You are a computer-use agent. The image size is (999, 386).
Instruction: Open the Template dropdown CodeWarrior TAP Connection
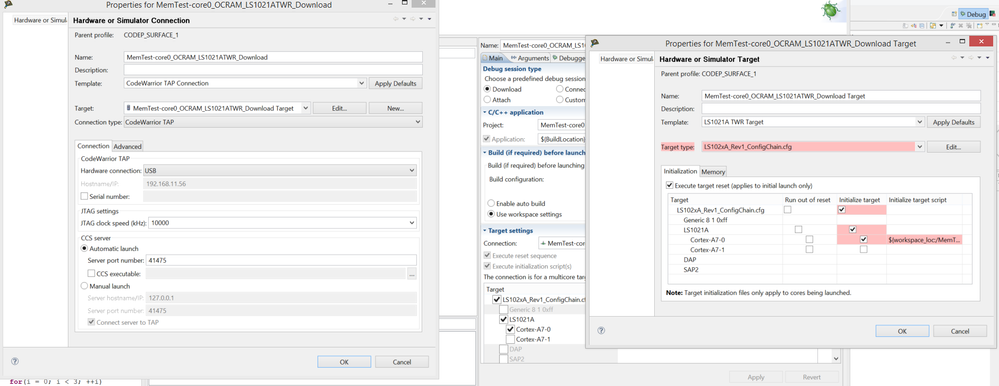pos(361,83)
